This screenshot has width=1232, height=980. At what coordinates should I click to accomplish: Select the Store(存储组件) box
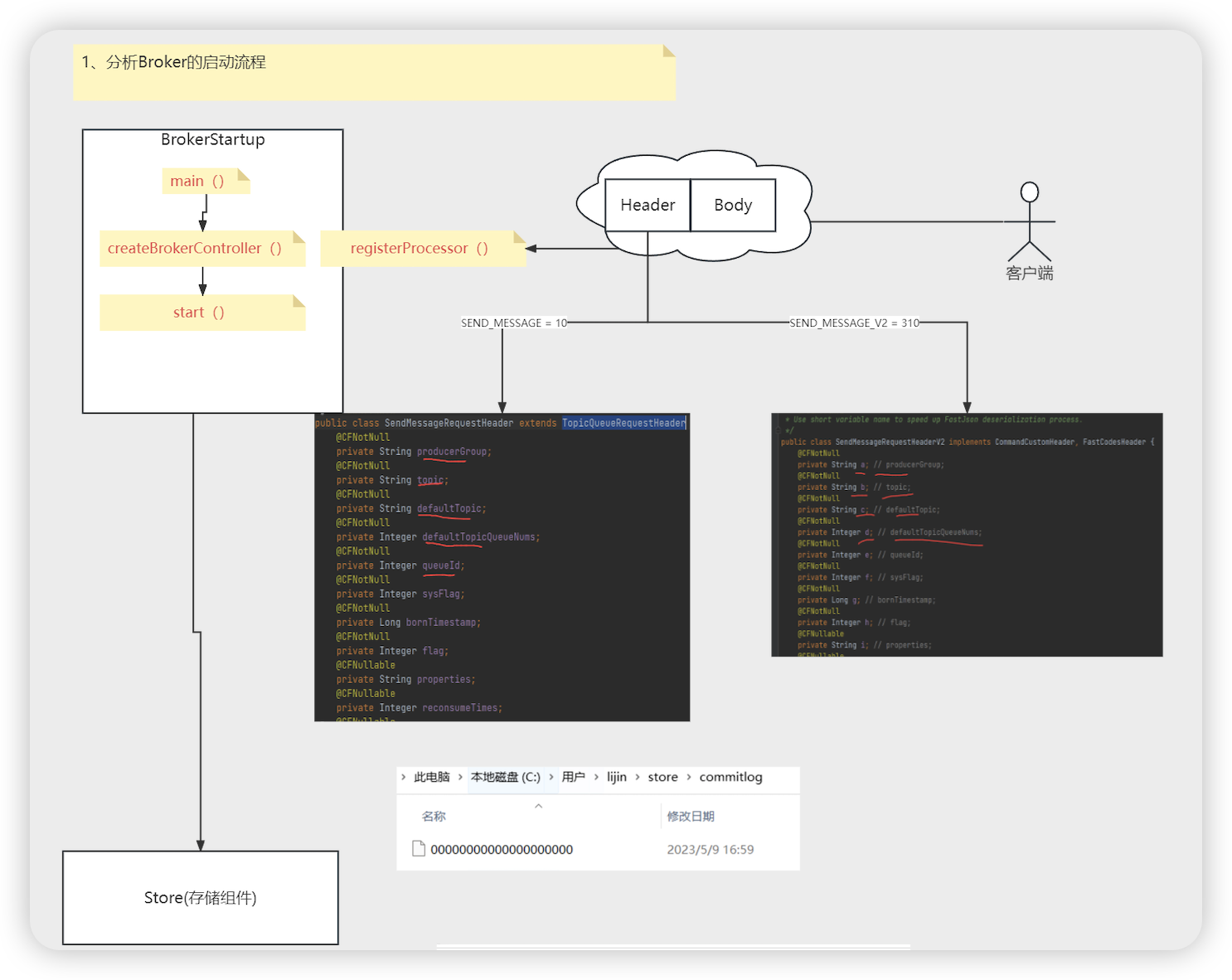pos(201,898)
